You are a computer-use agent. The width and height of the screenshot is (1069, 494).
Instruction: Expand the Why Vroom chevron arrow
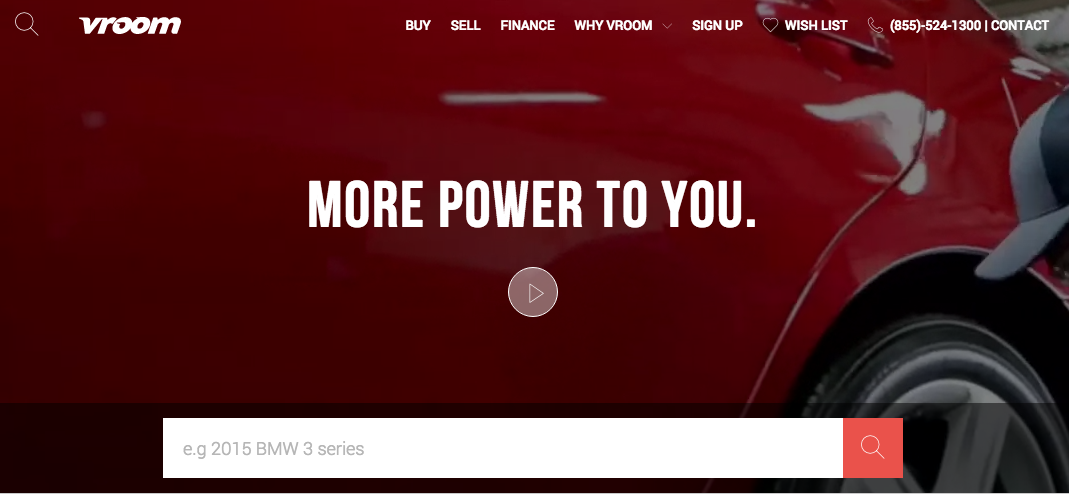click(667, 26)
